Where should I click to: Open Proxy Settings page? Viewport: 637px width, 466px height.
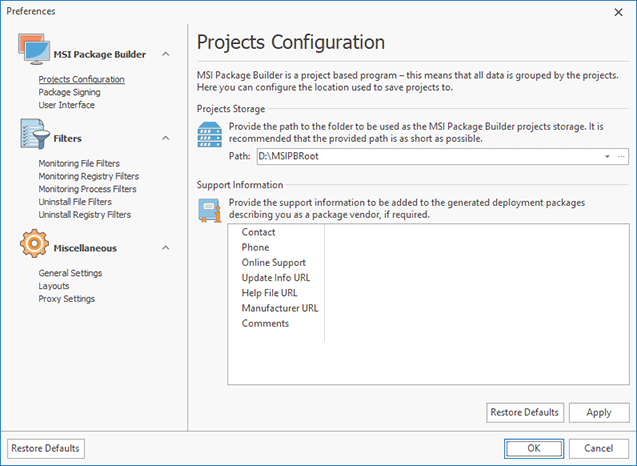tap(67, 299)
